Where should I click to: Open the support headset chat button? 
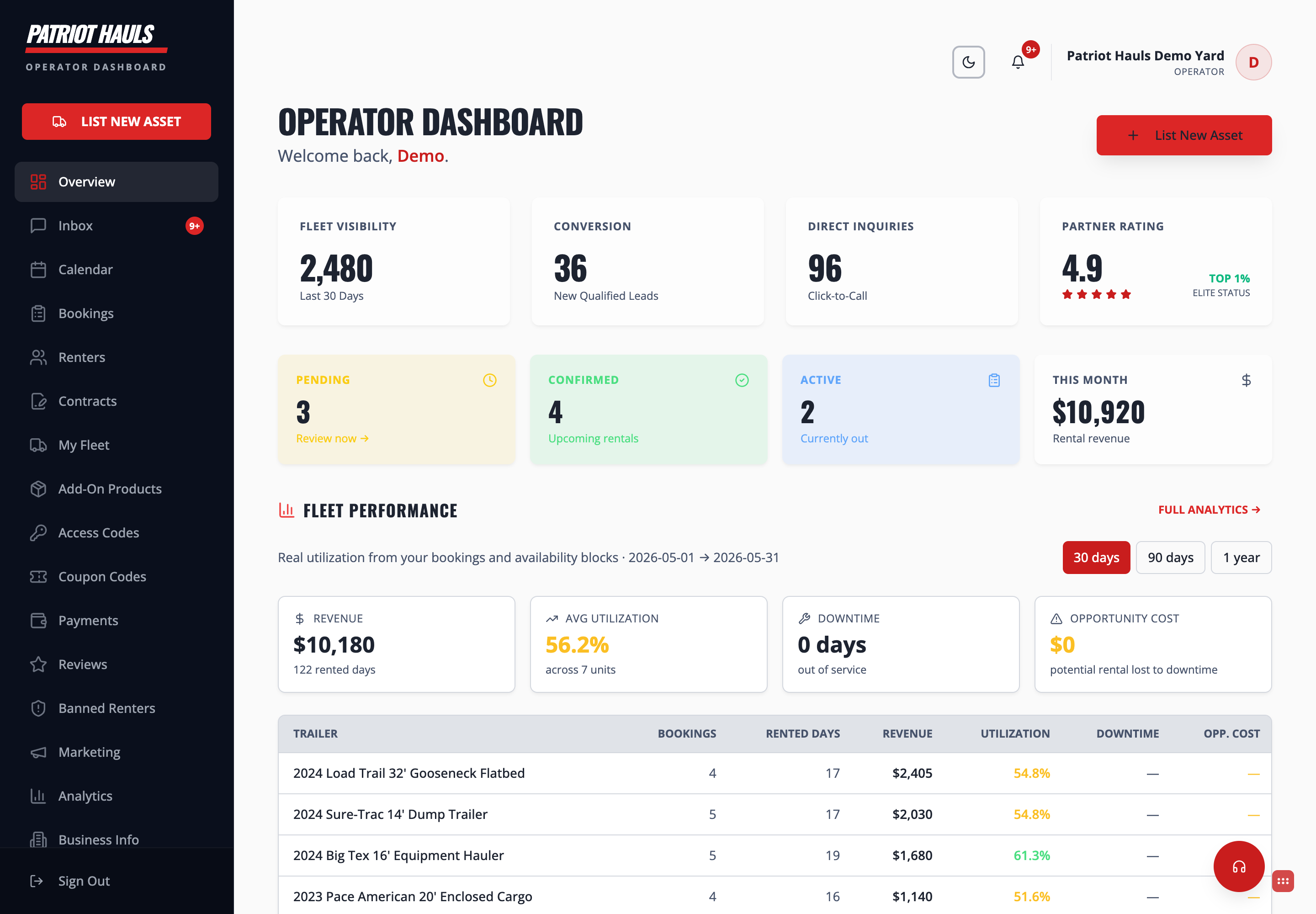coord(1239,866)
